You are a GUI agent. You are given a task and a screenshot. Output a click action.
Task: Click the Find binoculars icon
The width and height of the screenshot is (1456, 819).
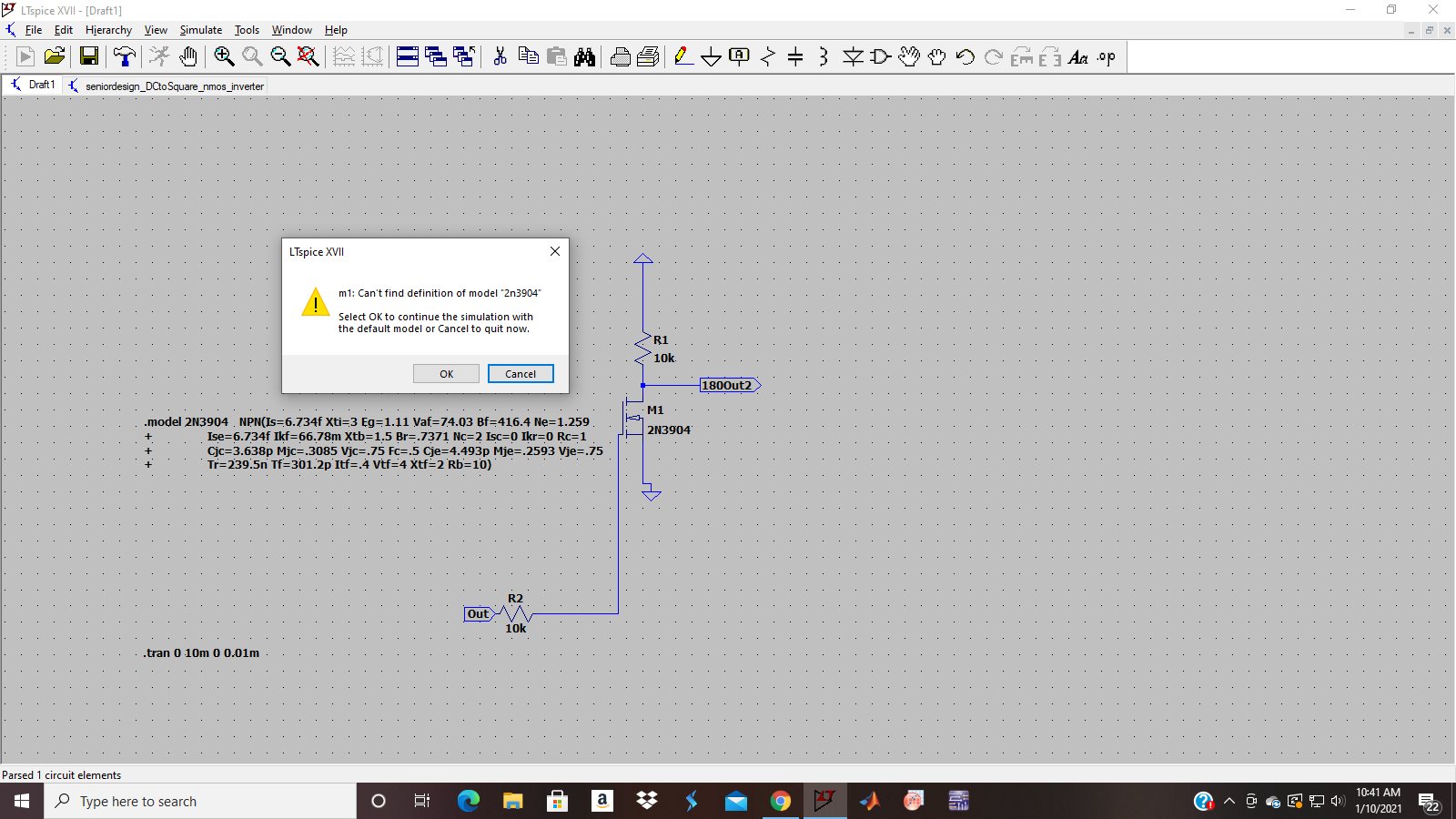point(584,56)
